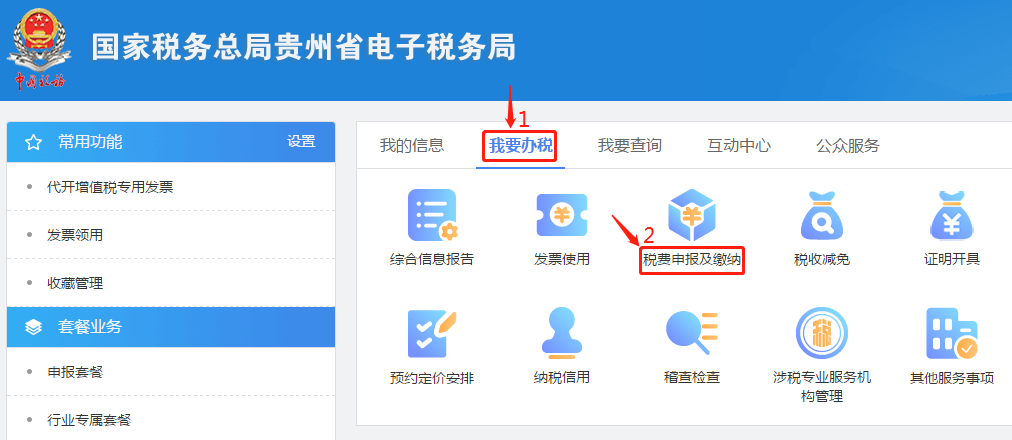Click the 其他服务事项 text label
This screenshot has height=440, width=1012.
[x=952, y=378]
